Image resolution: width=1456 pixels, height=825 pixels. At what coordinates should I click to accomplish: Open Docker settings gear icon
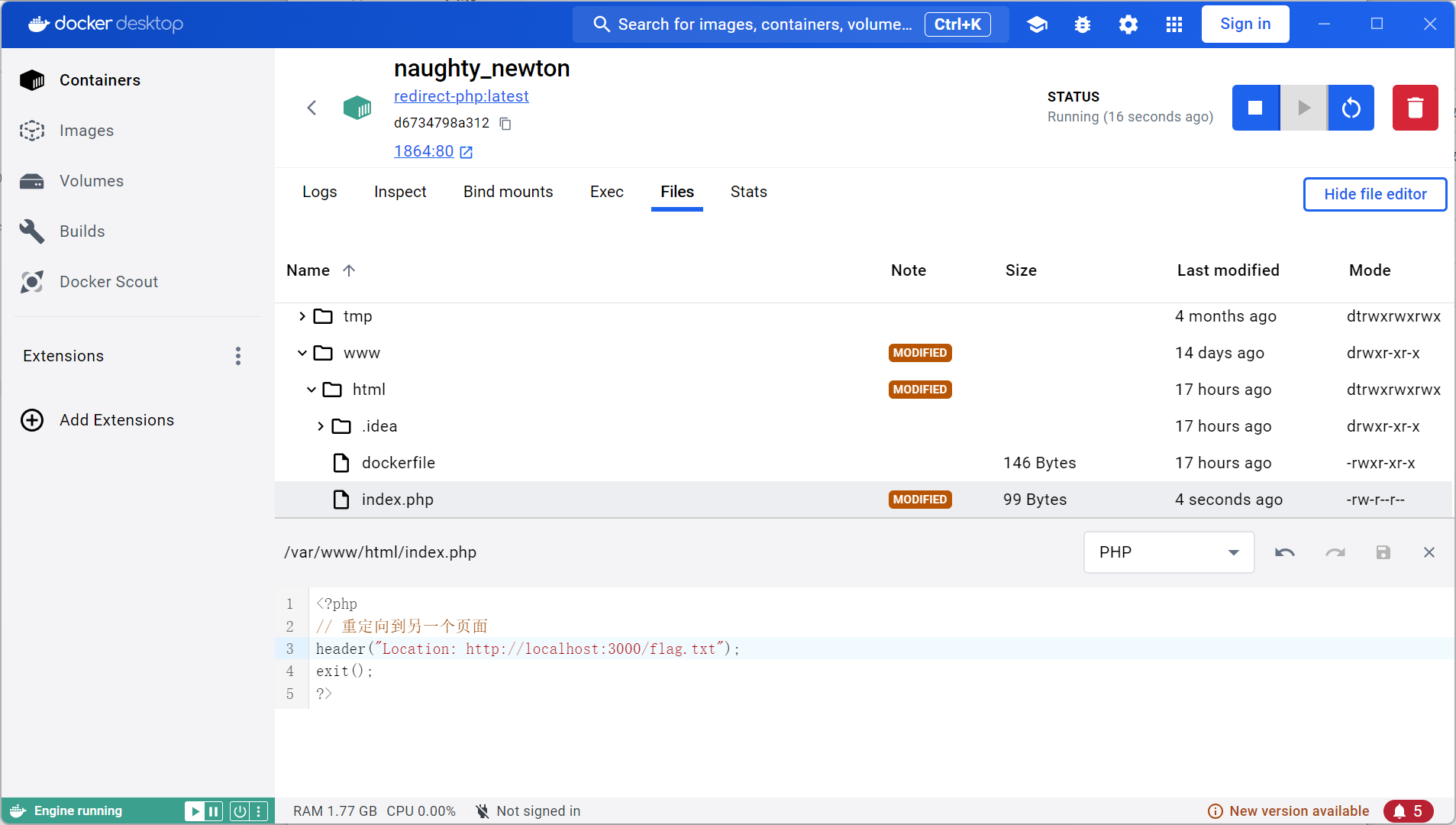coord(1128,24)
